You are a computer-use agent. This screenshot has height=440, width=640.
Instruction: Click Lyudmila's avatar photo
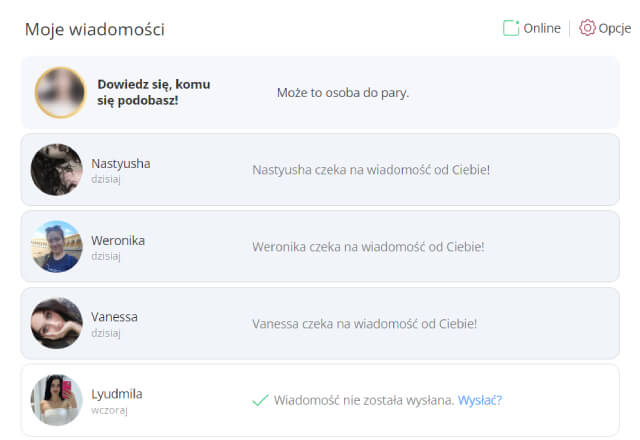(x=57, y=400)
